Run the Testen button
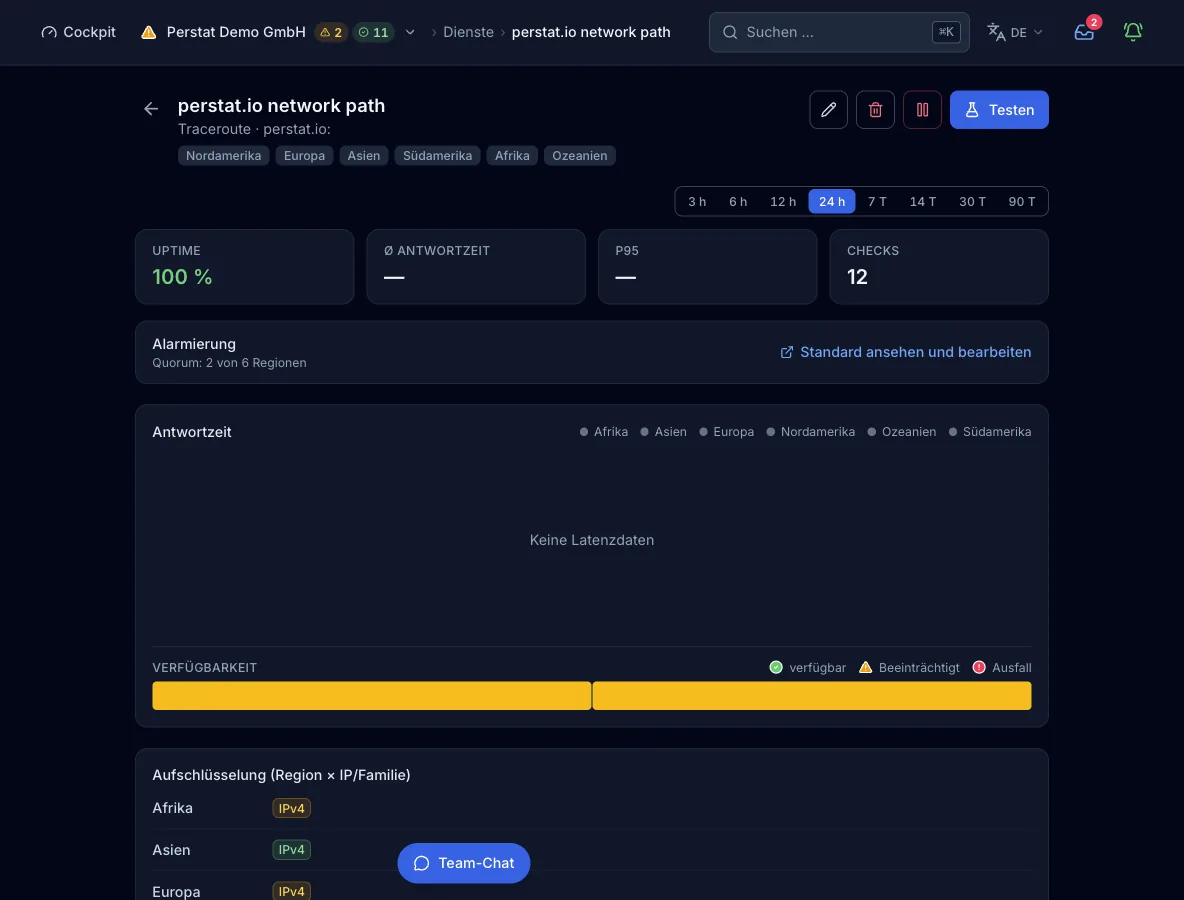Screen dimensions: 1184x900 click(999, 109)
